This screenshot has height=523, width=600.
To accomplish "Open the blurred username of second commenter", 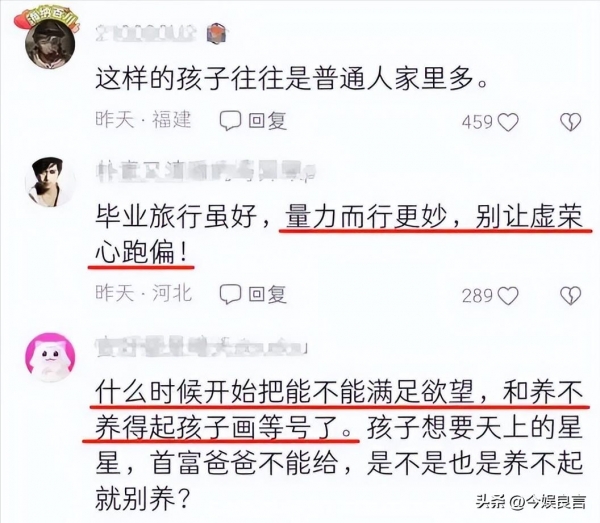I will coord(205,171).
